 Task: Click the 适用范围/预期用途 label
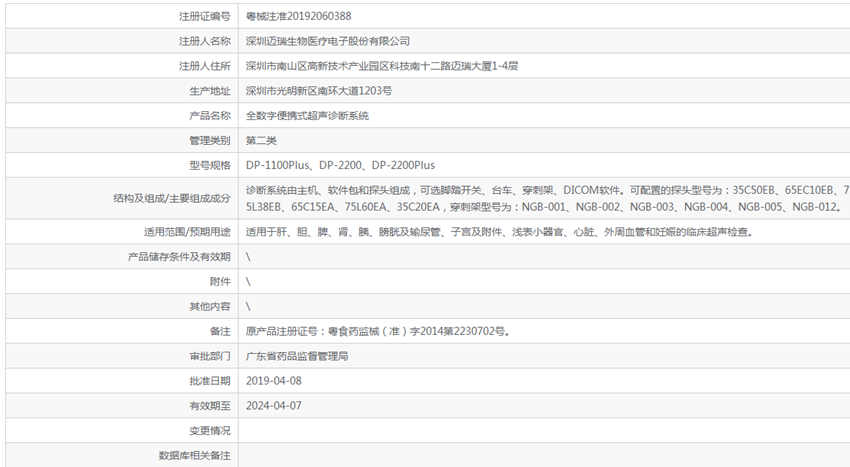187,232
